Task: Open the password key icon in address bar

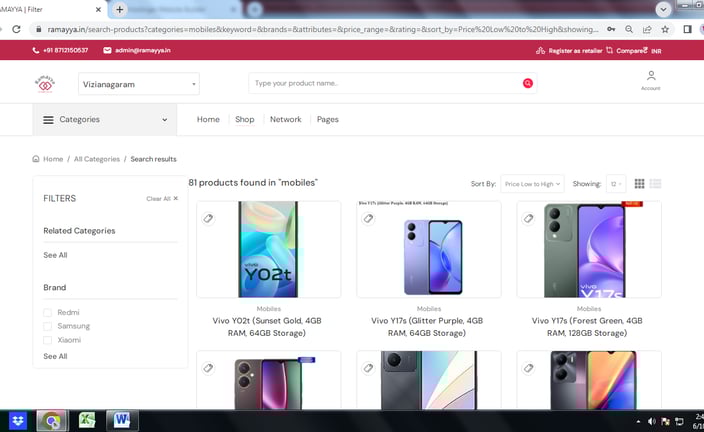Action: pos(611,29)
